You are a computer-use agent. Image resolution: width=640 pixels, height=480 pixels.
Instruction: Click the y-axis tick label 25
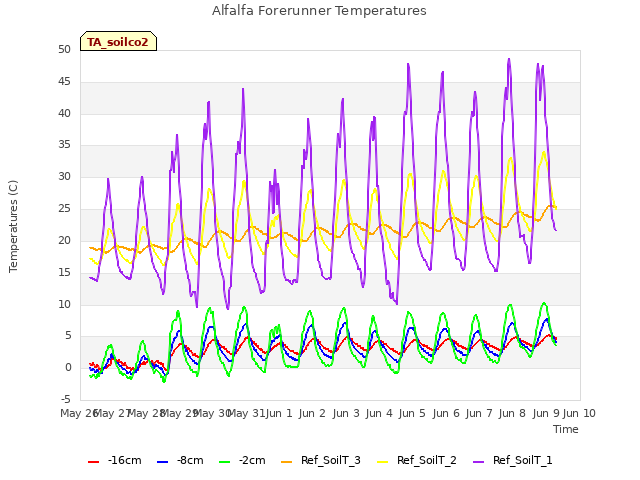pos(64,209)
